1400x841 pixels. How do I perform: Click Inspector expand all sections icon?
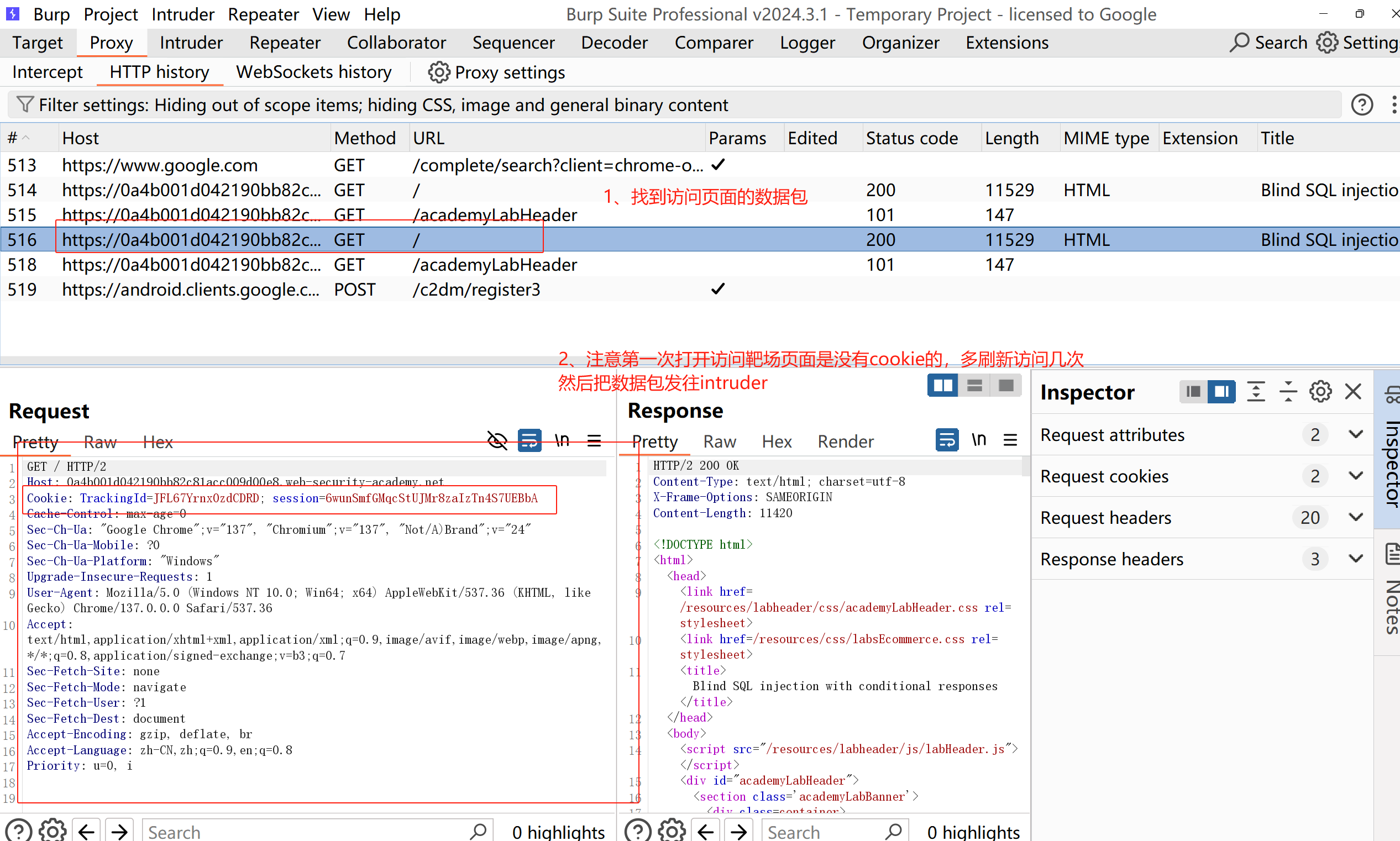tap(1256, 392)
